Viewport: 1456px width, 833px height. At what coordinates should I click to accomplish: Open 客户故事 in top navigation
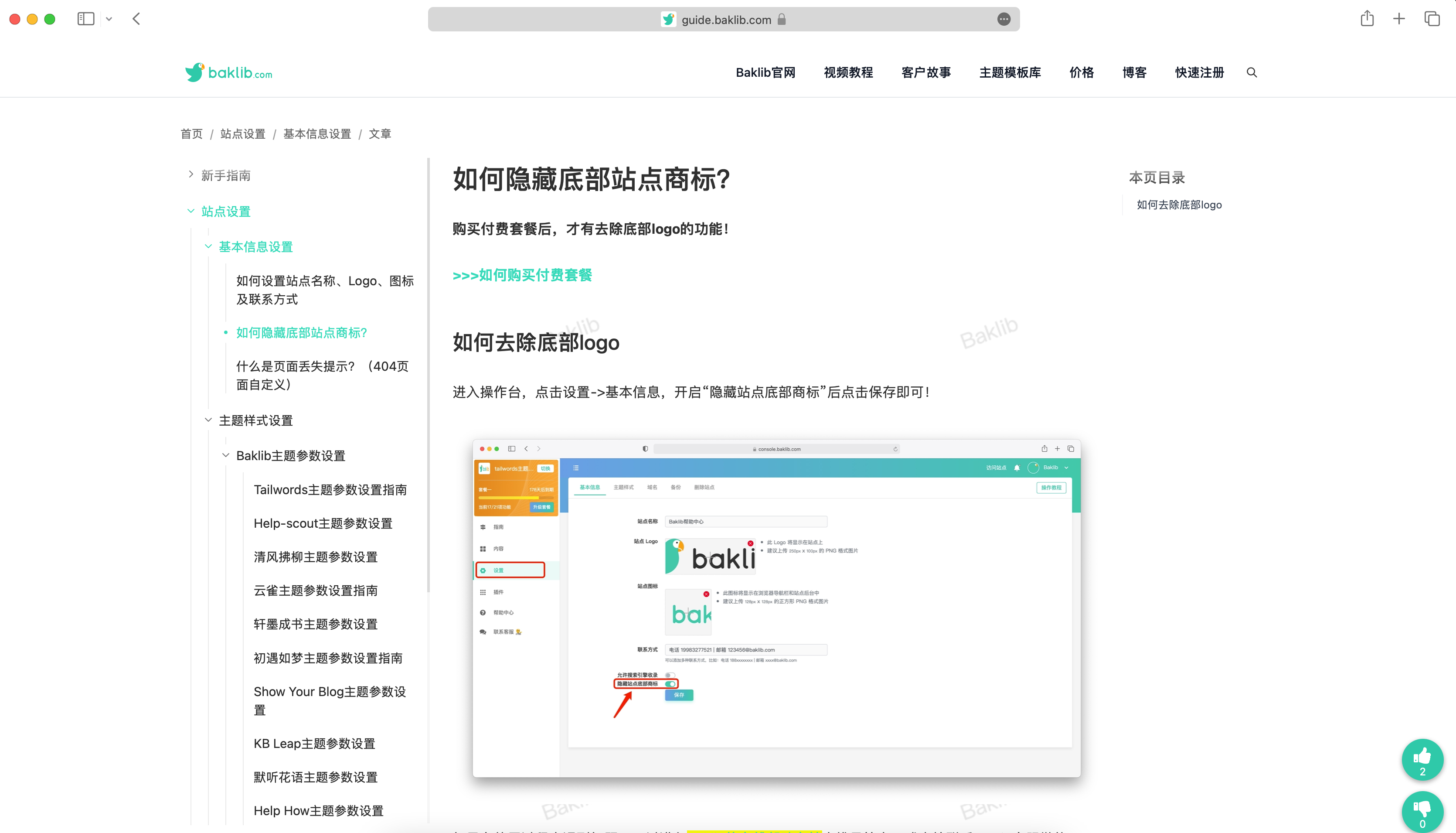[x=926, y=73]
